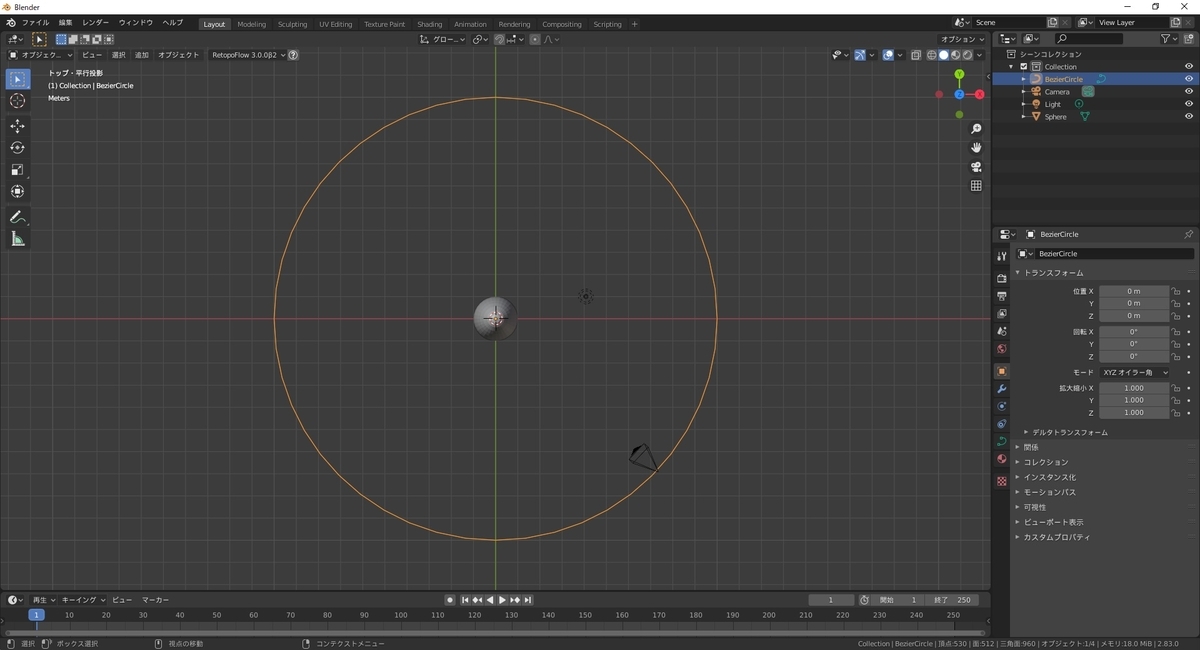Open the ファイル menu
1200x650 pixels.
(x=35, y=22)
